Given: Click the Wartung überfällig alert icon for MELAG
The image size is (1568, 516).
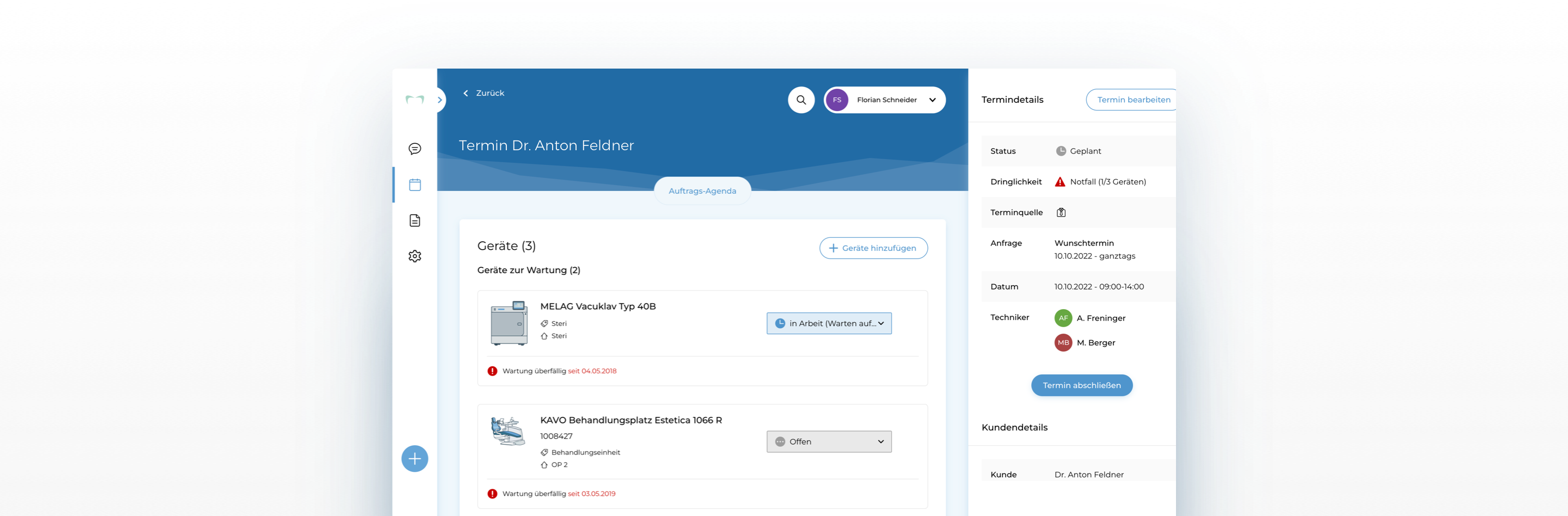Looking at the screenshot, I should click(492, 371).
